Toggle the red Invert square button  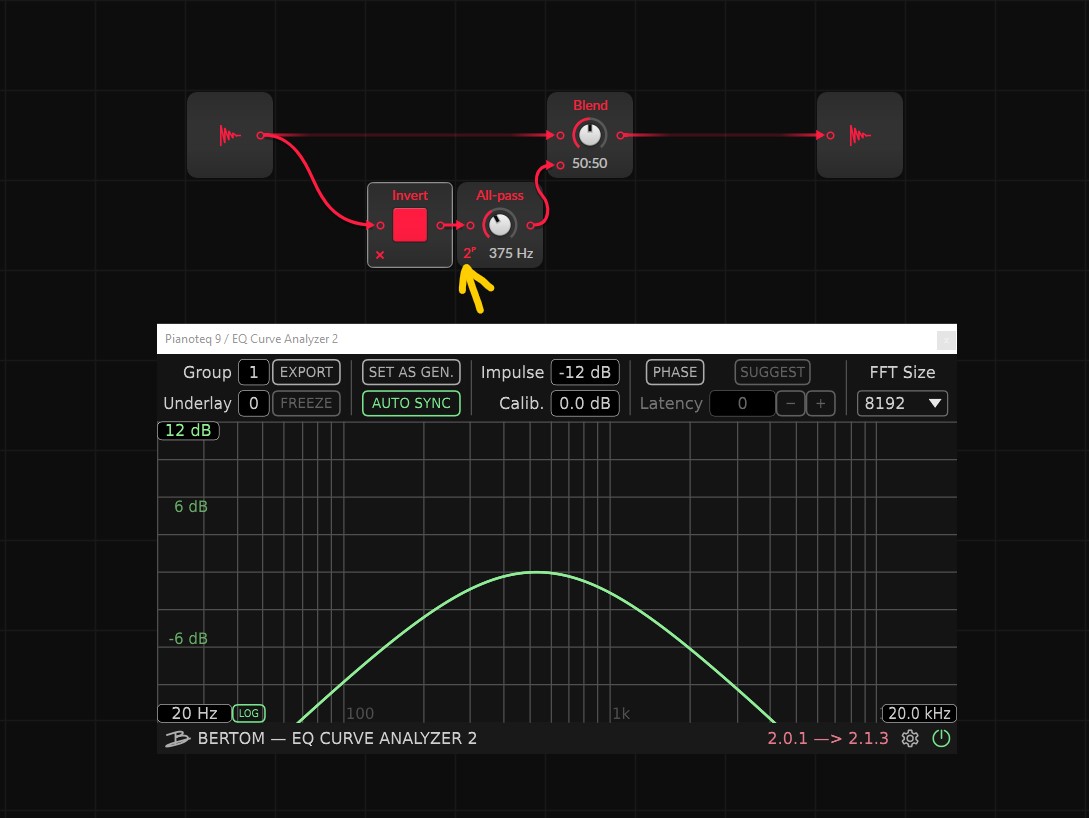click(x=410, y=225)
